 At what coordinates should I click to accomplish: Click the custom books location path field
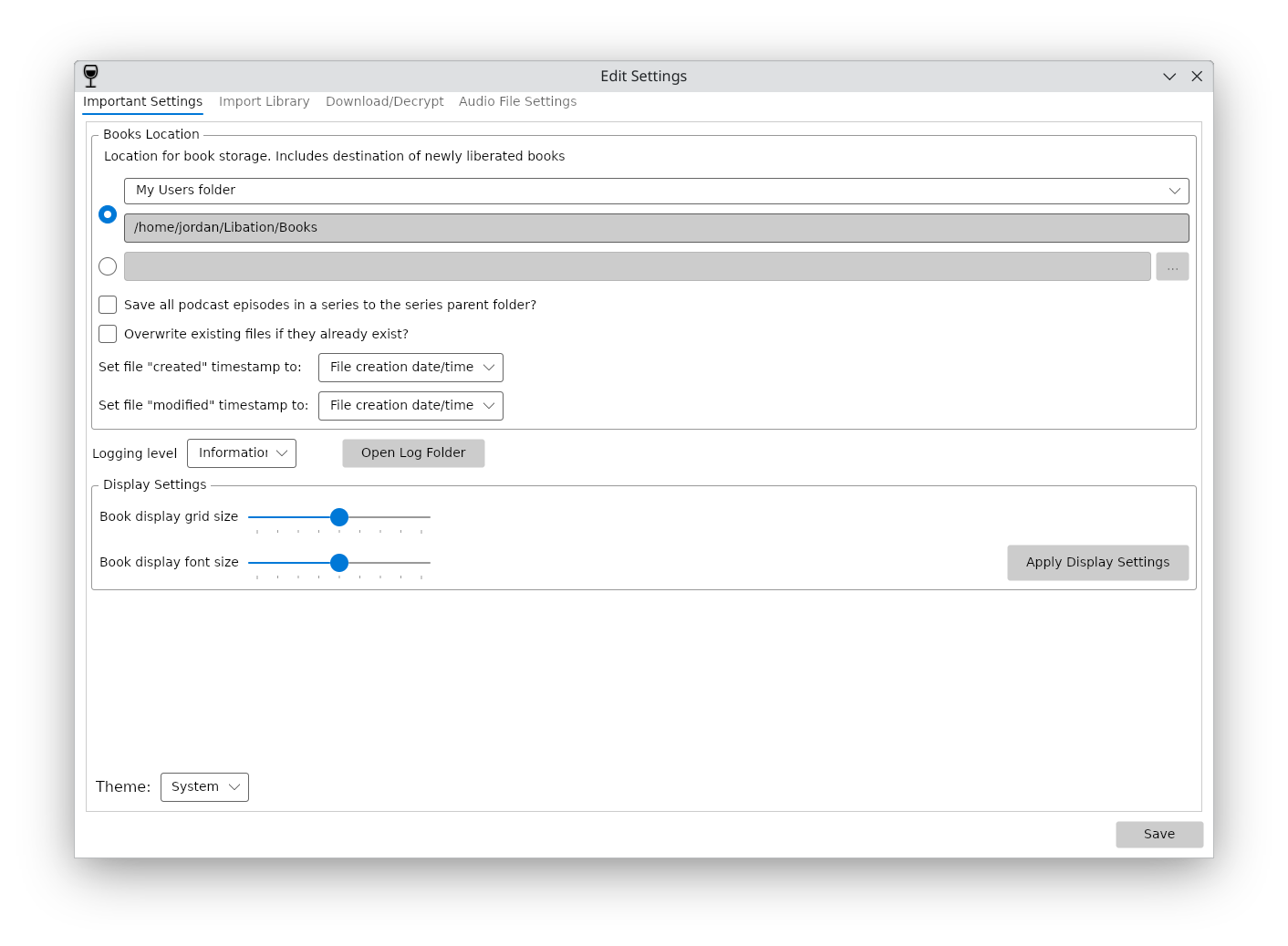[637, 266]
